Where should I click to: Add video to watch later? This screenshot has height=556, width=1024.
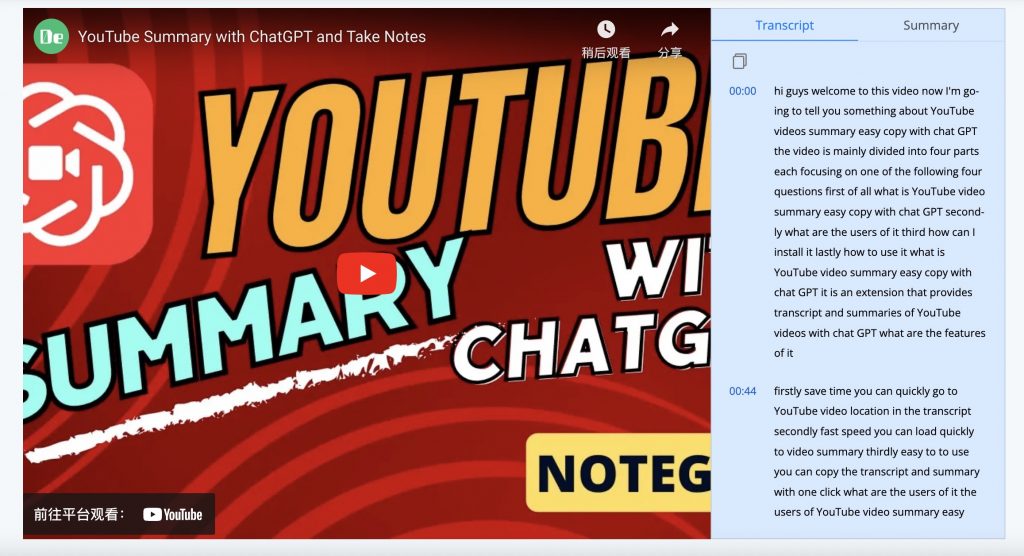[x=605, y=39]
